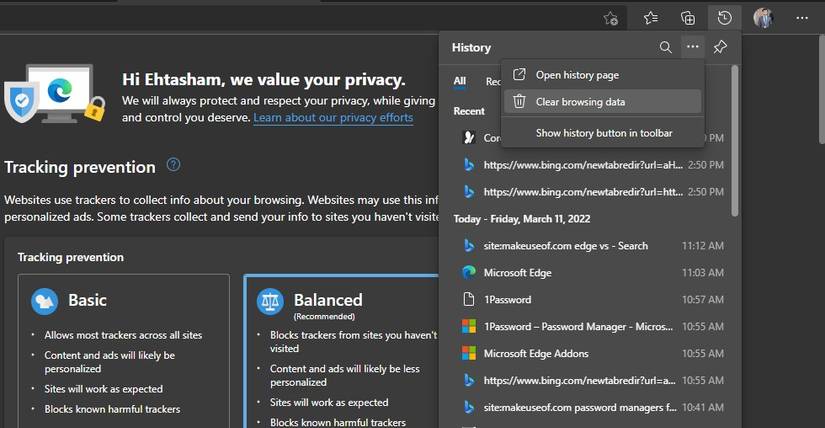This screenshot has height=428, width=825.
Task: Click the add-to-favorites star icon
Action: (611, 18)
